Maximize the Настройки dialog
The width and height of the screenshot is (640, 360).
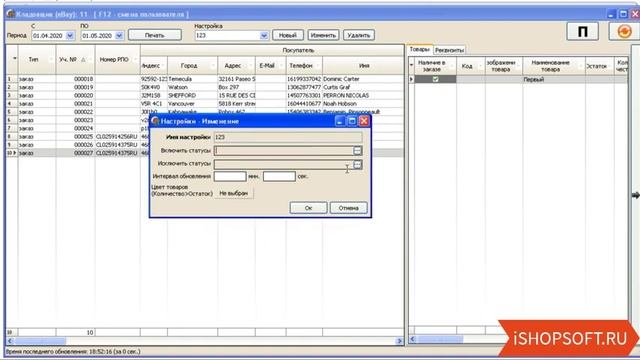[x=351, y=121]
